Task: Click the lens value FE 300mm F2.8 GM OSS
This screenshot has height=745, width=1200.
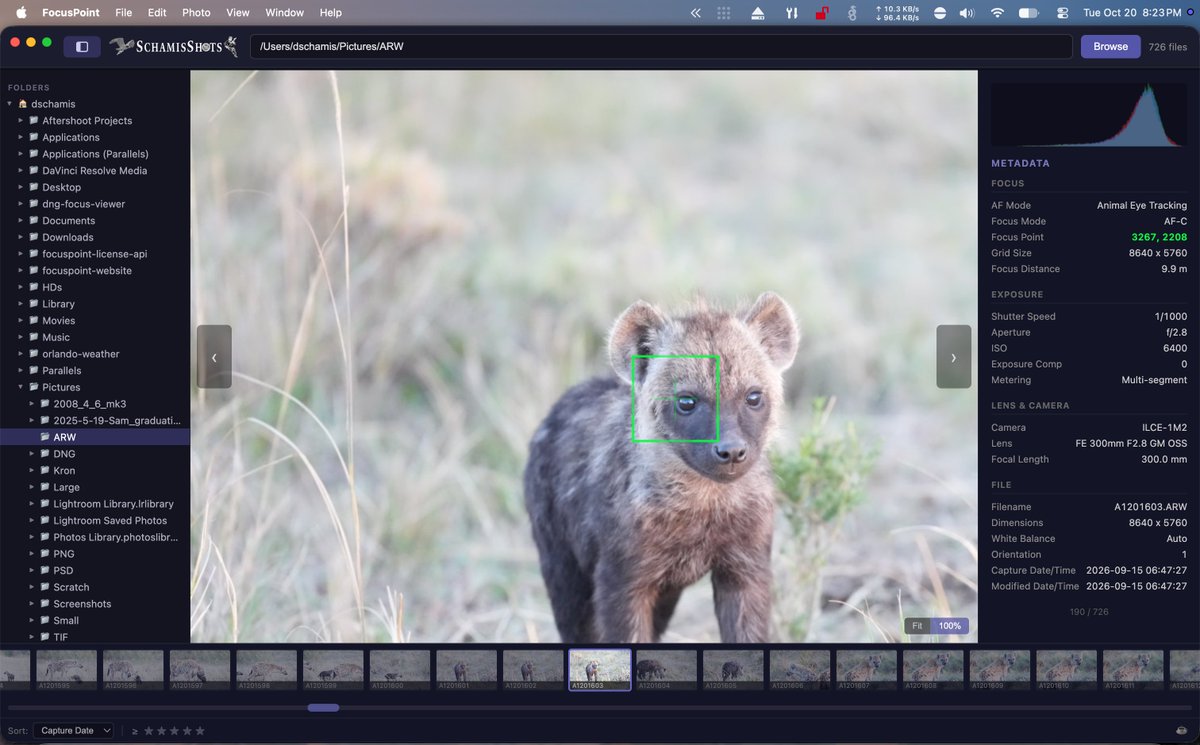Action: (x=1131, y=443)
